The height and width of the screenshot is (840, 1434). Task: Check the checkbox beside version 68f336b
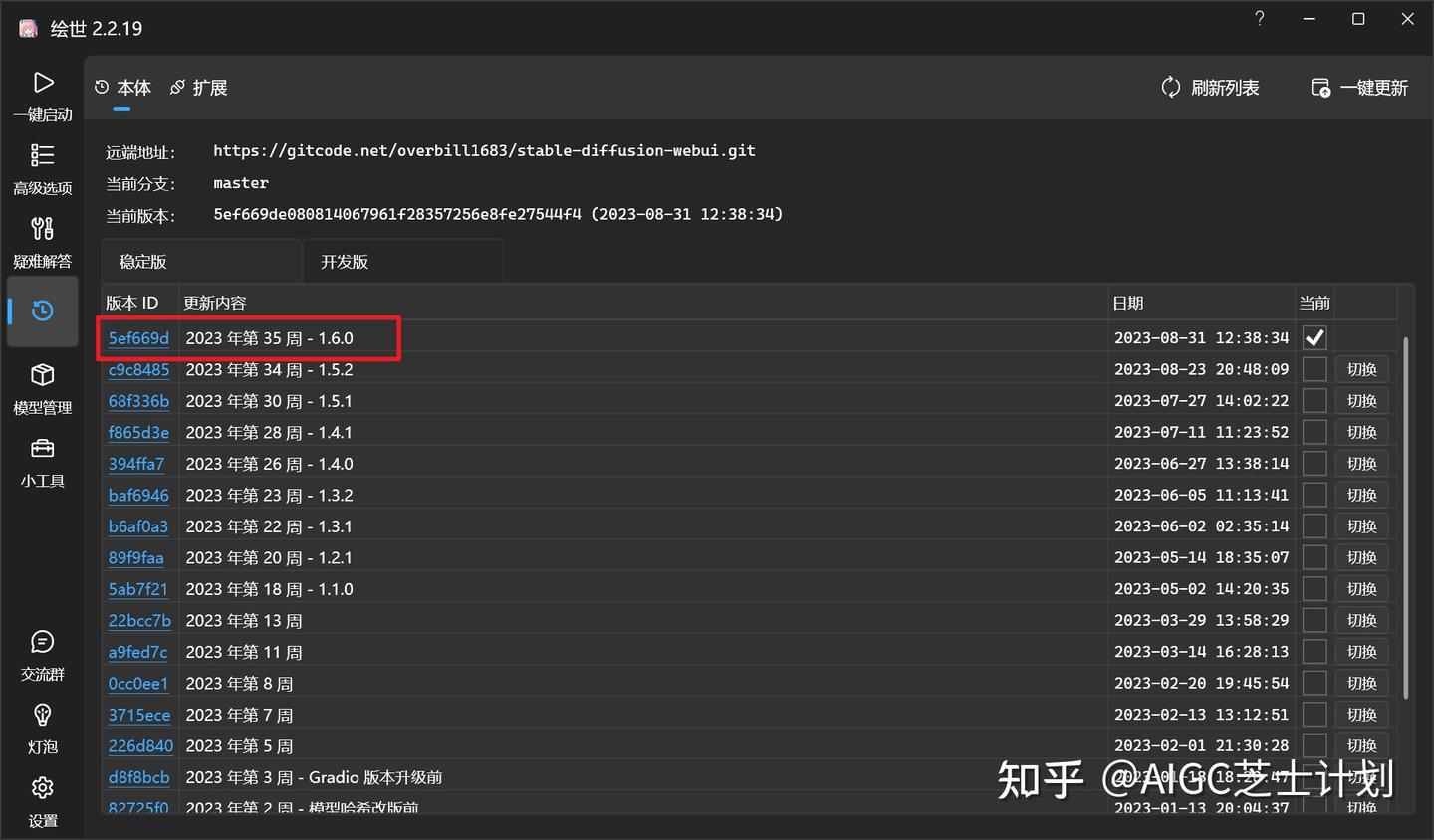[x=1314, y=400]
